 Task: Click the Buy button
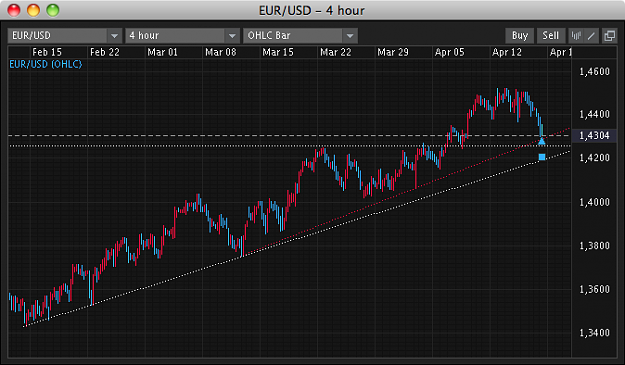(x=520, y=36)
